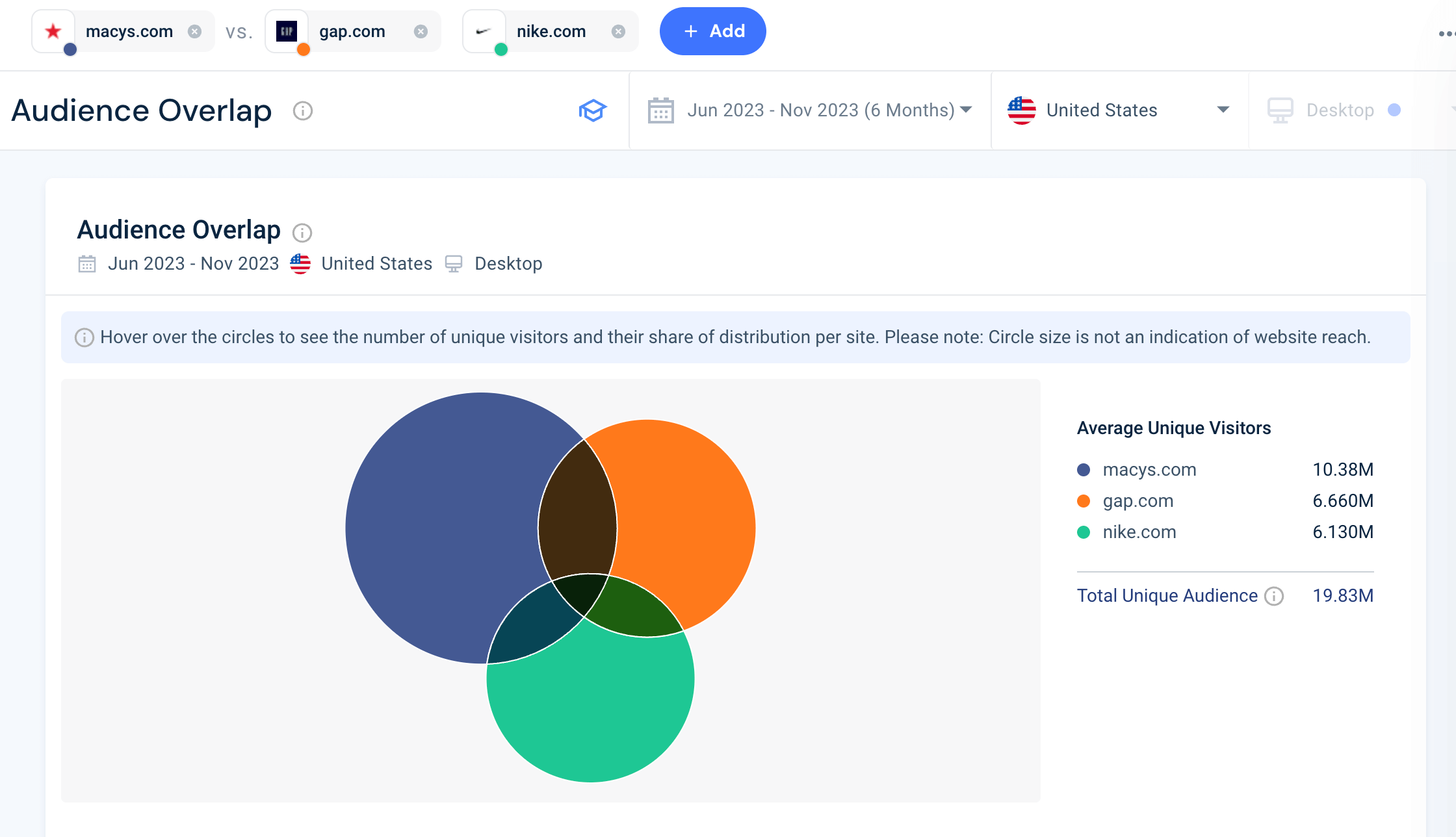
Task: Click the nike.com swoosh favicon
Action: click(484, 31)
